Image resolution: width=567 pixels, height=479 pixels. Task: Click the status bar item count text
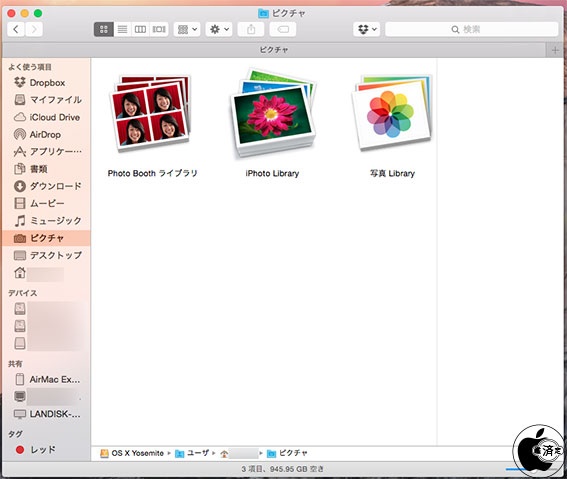click(x=282, y=469)
